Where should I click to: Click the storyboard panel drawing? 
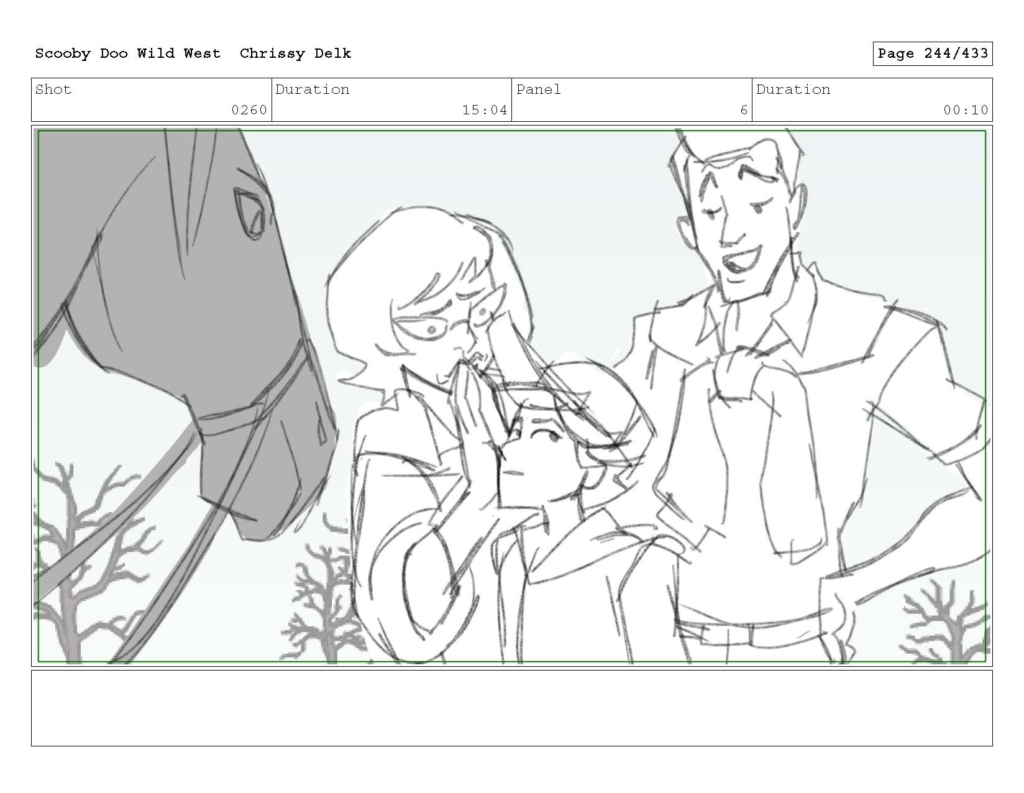coord(511,396)
